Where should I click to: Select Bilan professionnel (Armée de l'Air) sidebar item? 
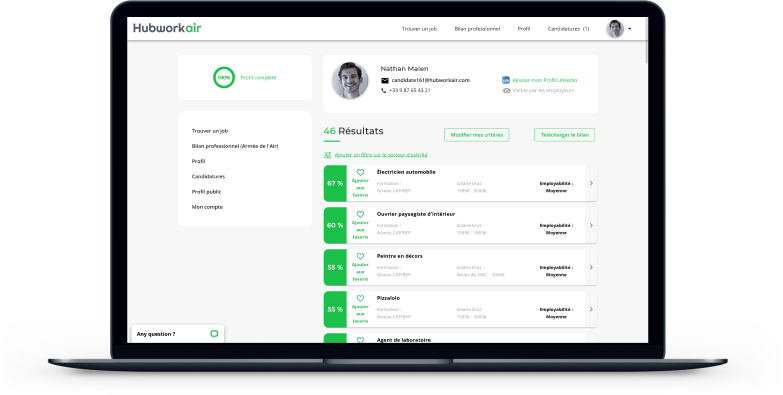235,146
